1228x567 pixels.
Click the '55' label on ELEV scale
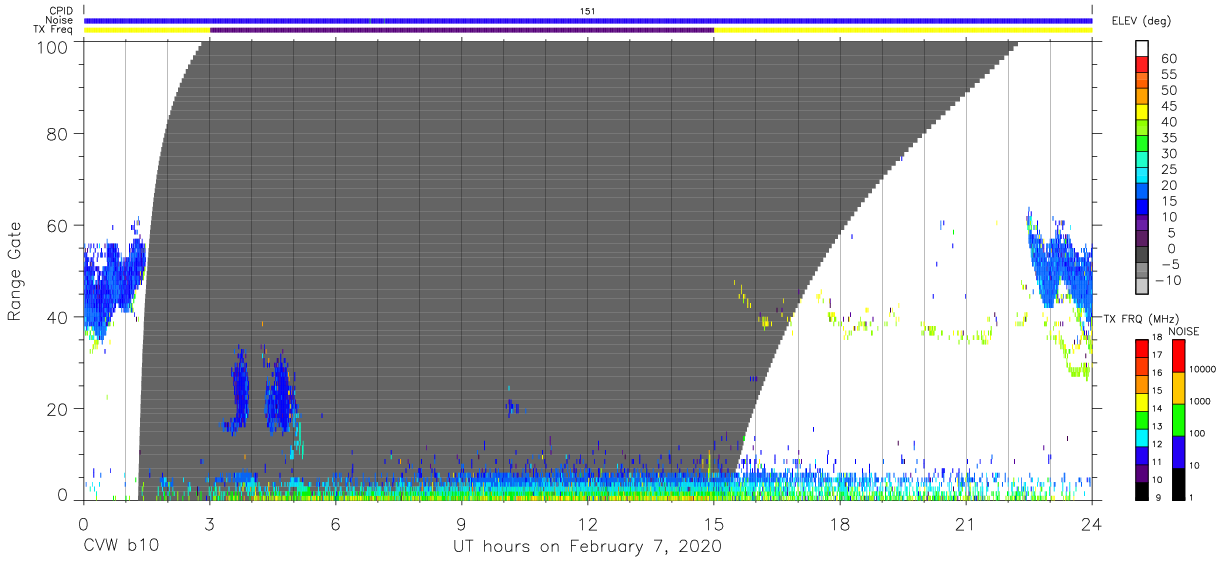click(1170, 75)
